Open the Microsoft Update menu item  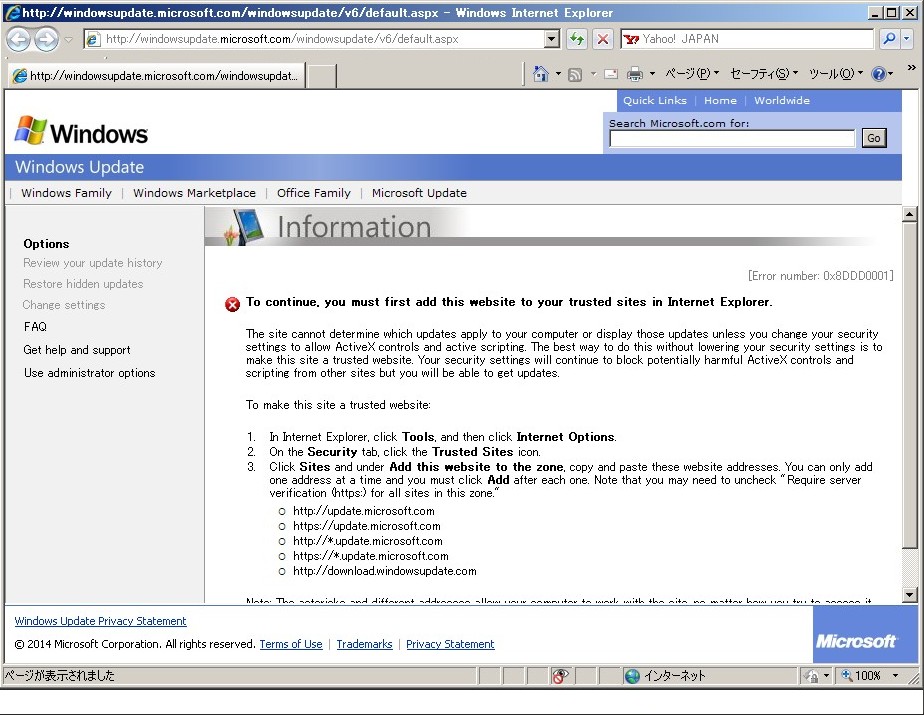(x=419, y=193)
